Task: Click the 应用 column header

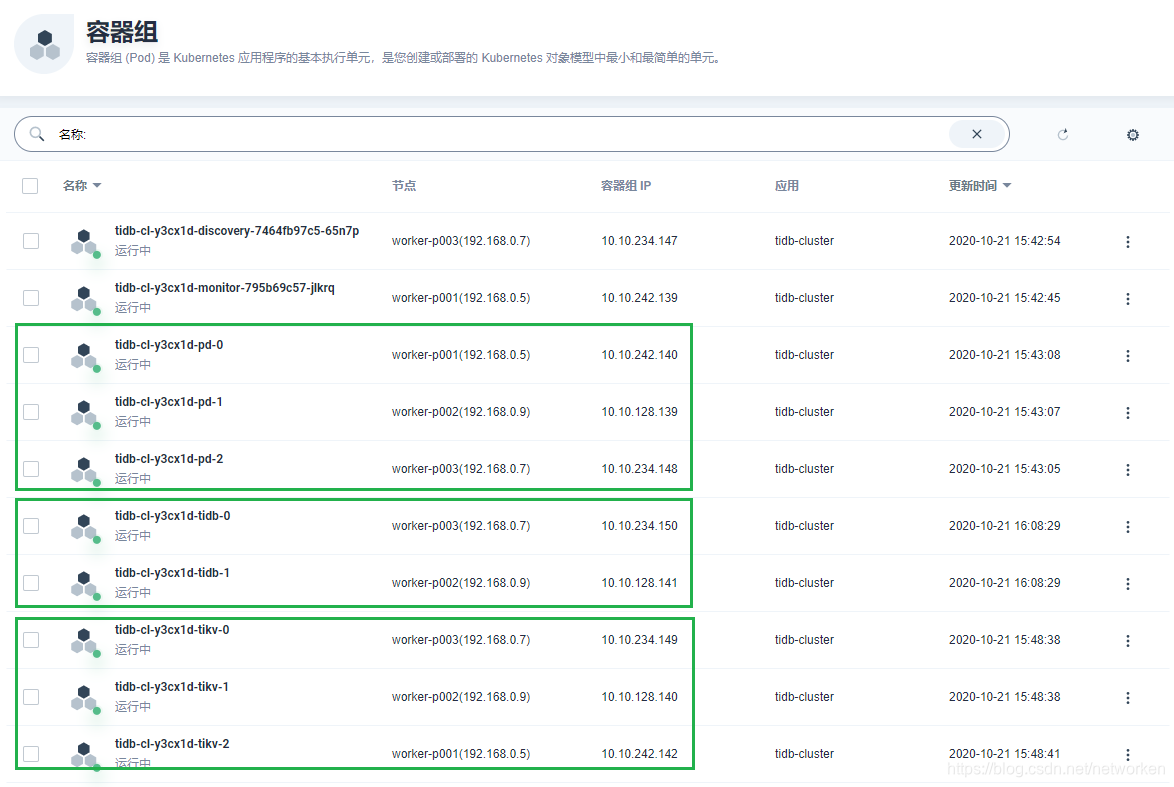Action: [787, 186]
